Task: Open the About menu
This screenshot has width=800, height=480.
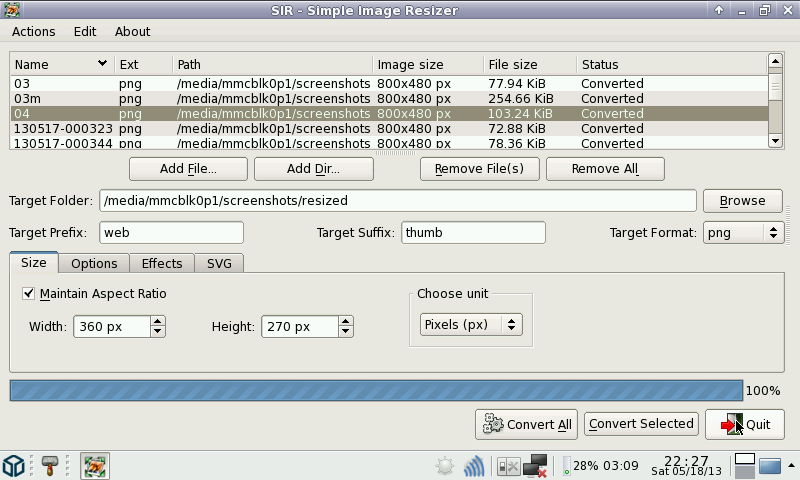Action: point(133,32)
